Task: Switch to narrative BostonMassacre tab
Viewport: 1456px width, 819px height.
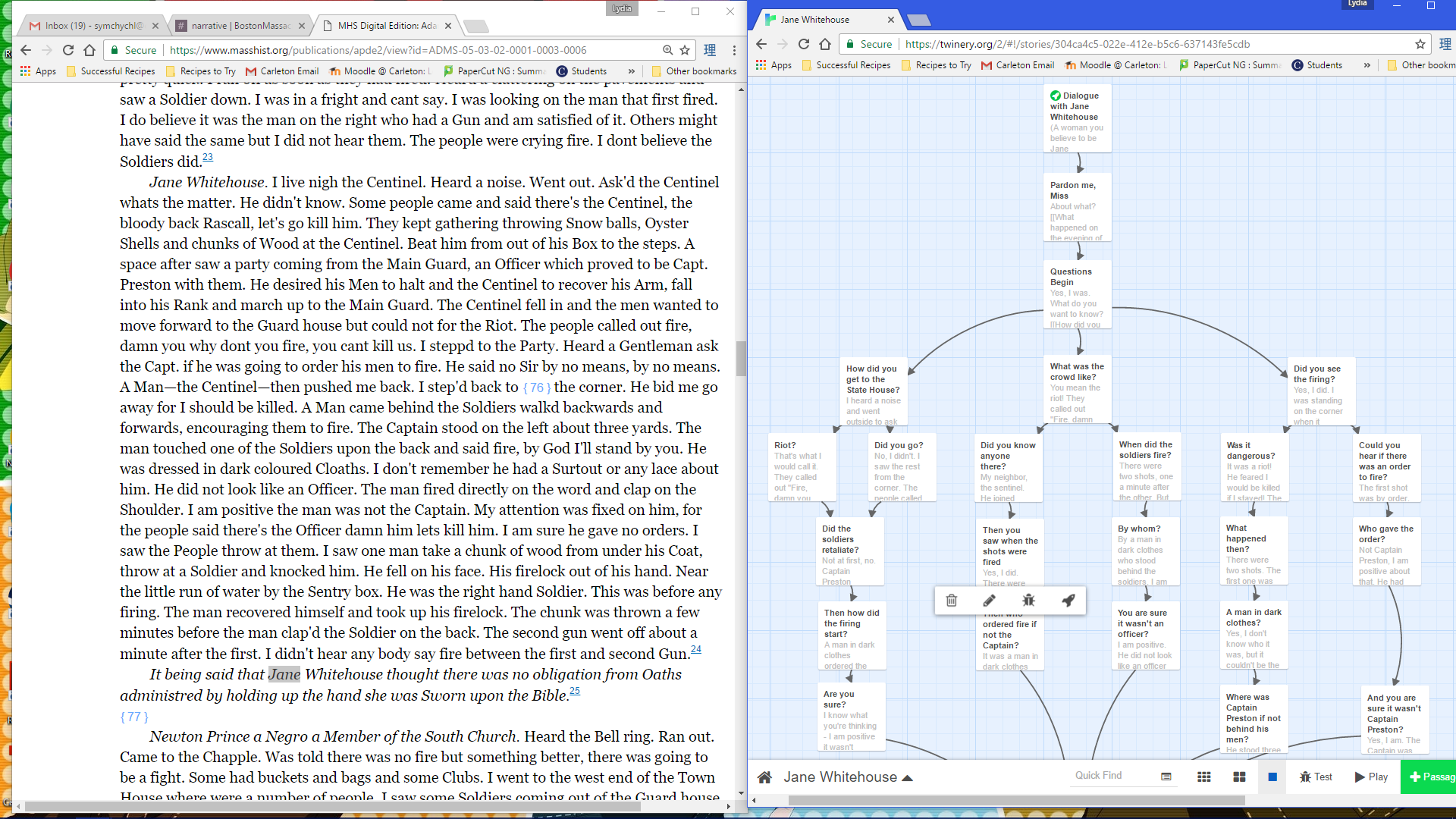Action: (240, 26)
